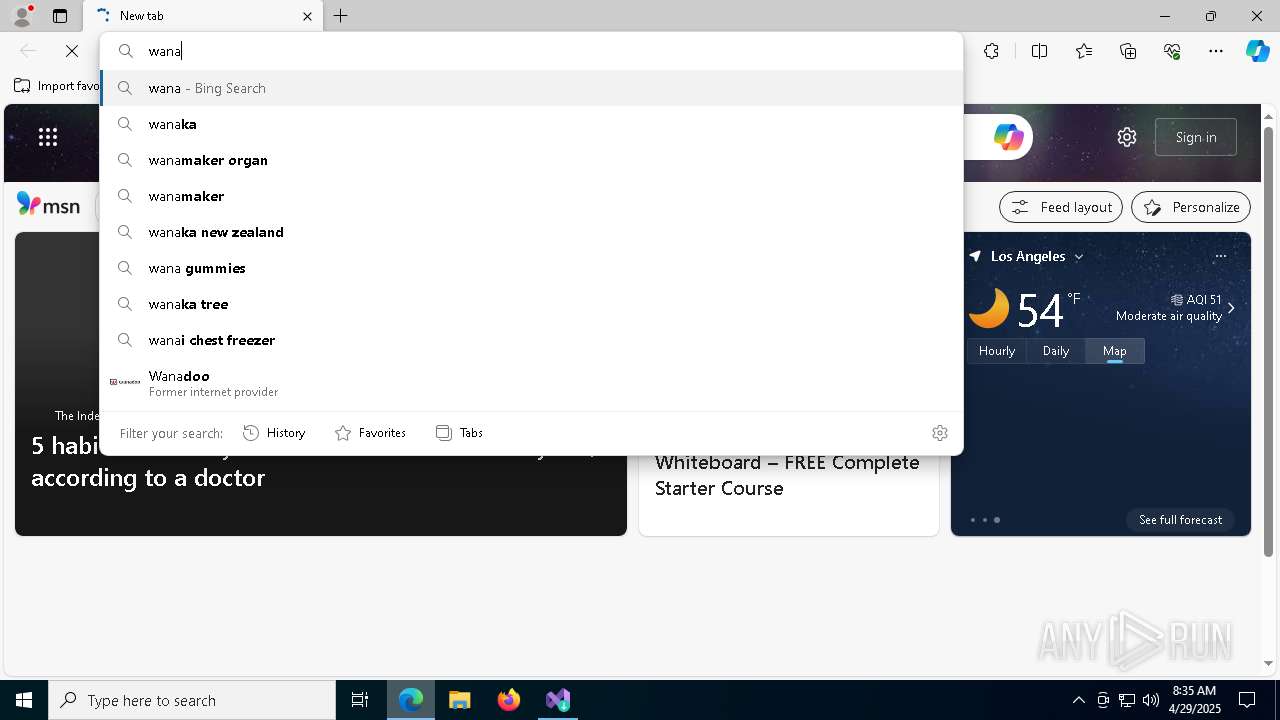Filter search by Tabs
Viewport: 1280px width, 720px height.
click(x=459, y=433)
